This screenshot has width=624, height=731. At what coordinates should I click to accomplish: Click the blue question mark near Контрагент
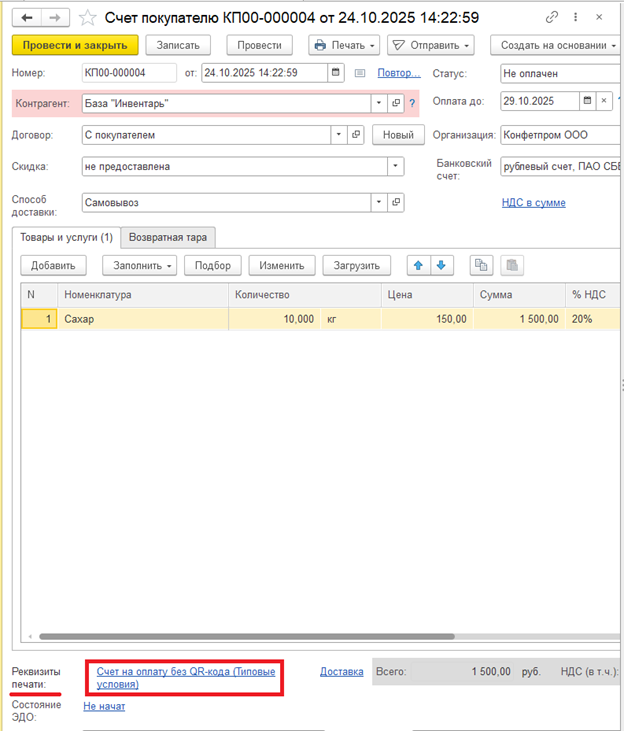coord(412,103)
